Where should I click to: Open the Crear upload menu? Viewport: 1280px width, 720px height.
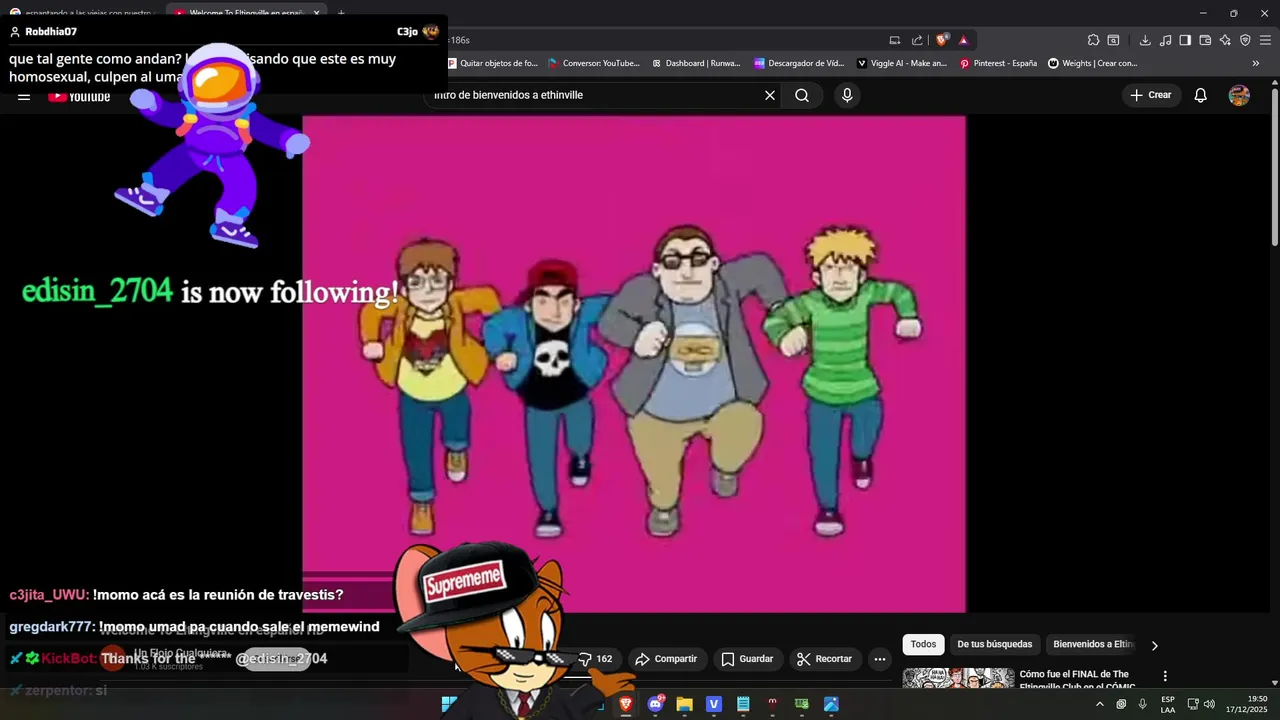click(1151, 95)
